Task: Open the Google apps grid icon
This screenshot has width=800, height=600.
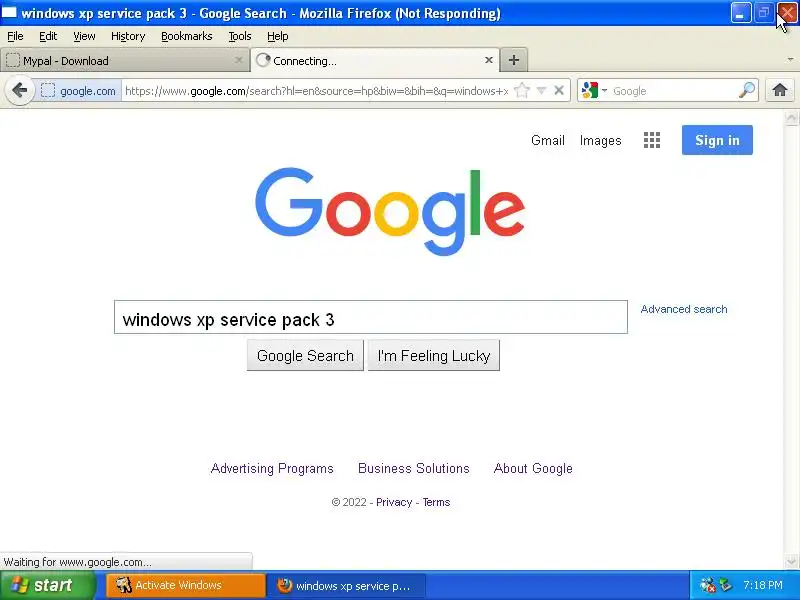Action: pyautogui.click(x=652, y=140)
